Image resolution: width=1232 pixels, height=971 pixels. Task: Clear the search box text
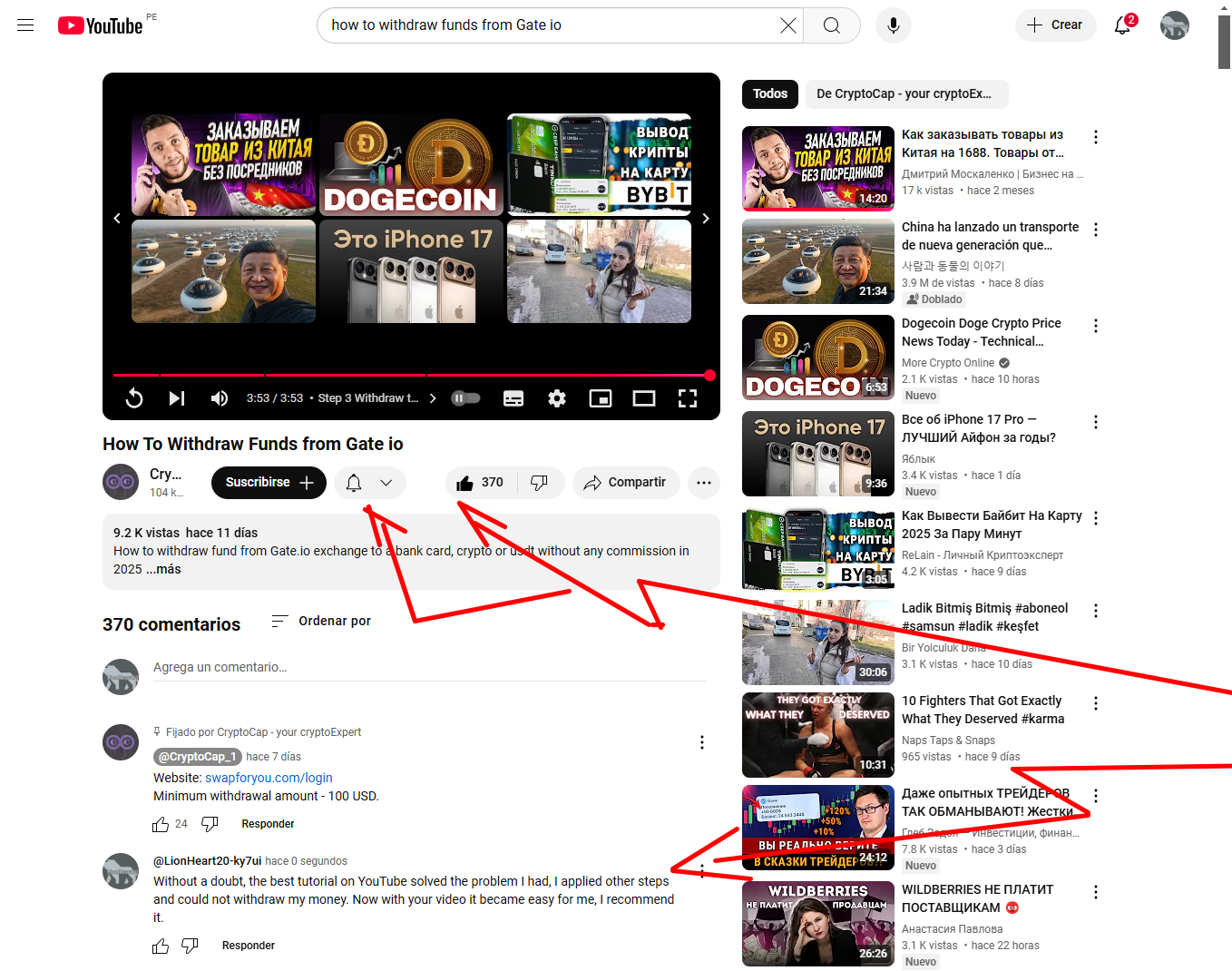coord(788,25)
